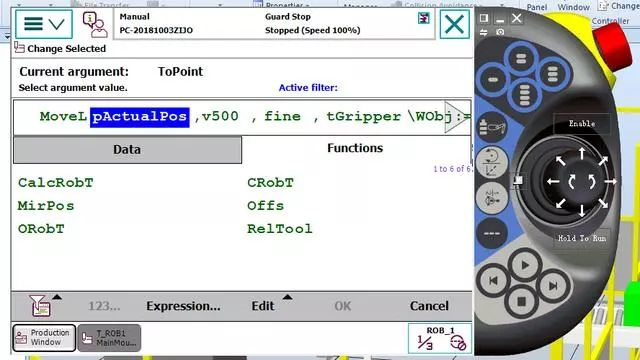This screenshot has width=640, height=360.
Task: Toggle the Hold To Run button
Action: [582, 238]
